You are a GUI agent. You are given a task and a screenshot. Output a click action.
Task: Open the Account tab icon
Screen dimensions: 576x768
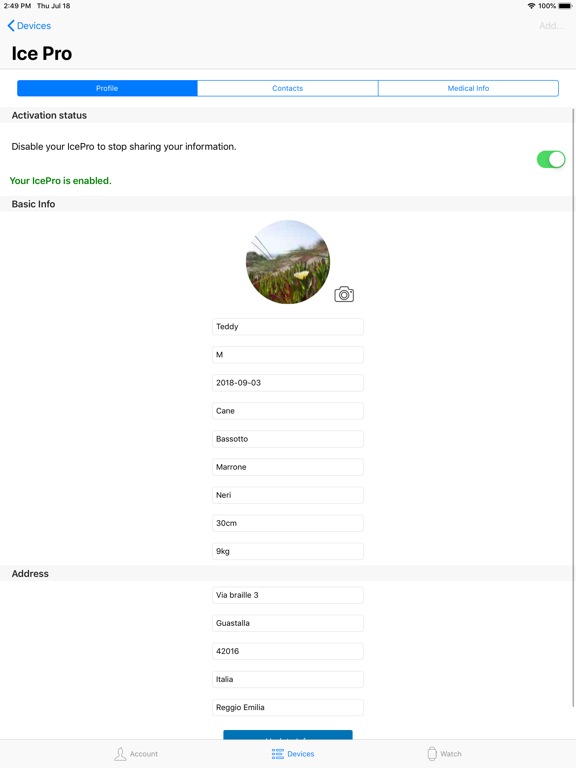click(120, 754)
